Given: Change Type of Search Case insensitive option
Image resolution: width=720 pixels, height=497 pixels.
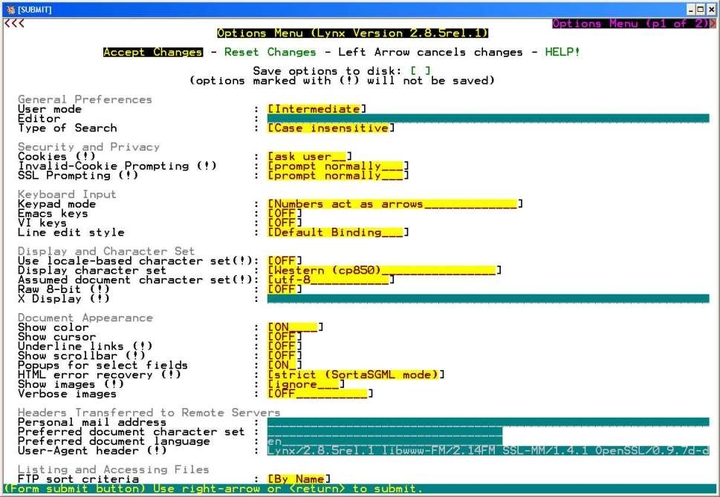Looking at the screenshot, I should pyautogui.click(x=331, y=128).
